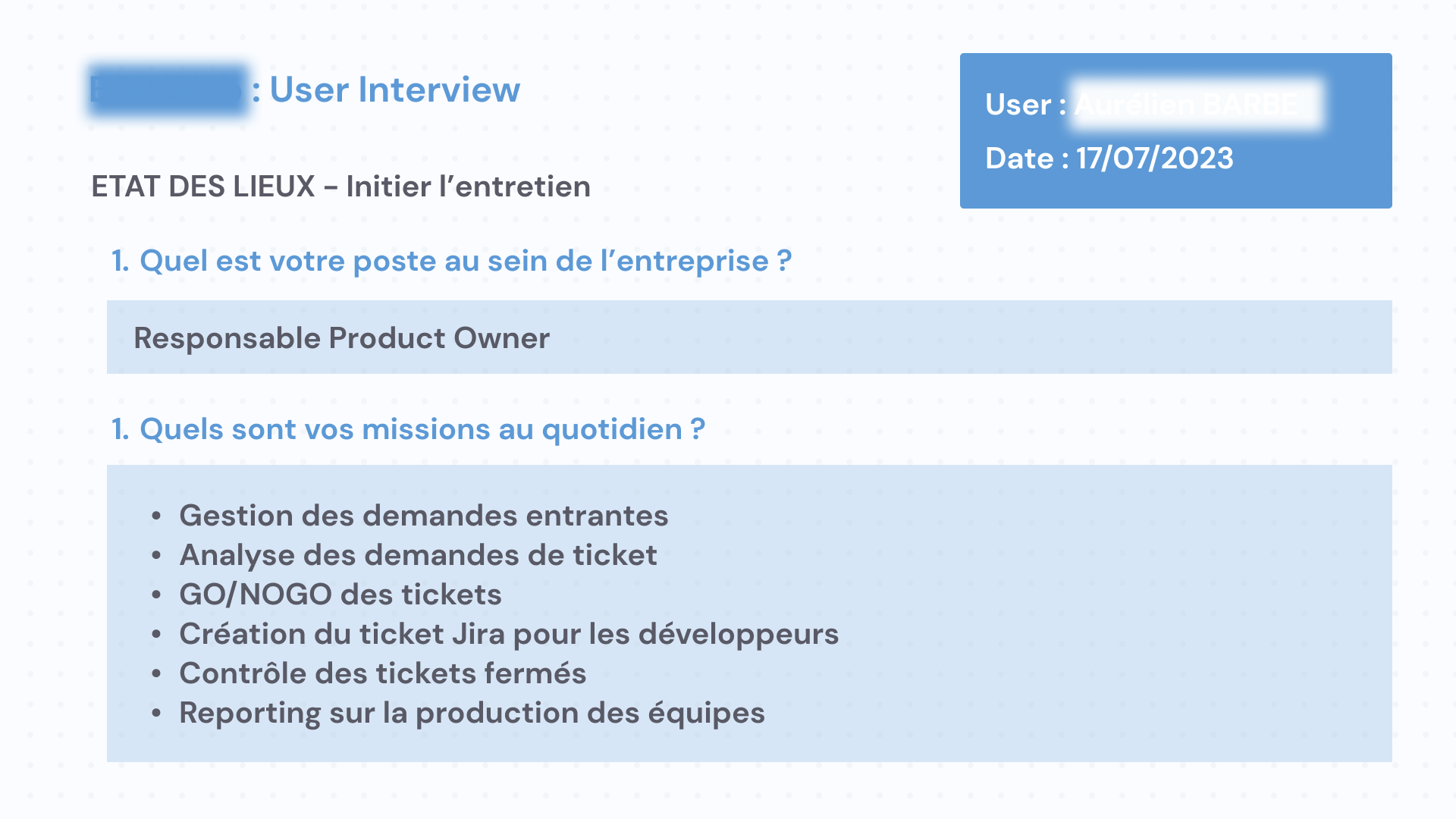Viewport: 1456px width, 819px height.
Task: Click the 'ETAT DES LIEUX – Initier l'entretien' heading
Action: tap(340, 187)
